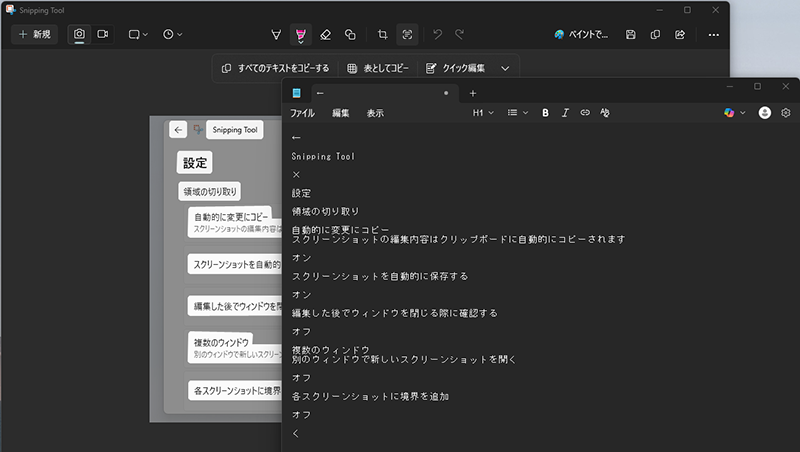The image size is (800, 452).
Task: Click すべてのテキストをコピーする button
Action: (x=276, y=68)
